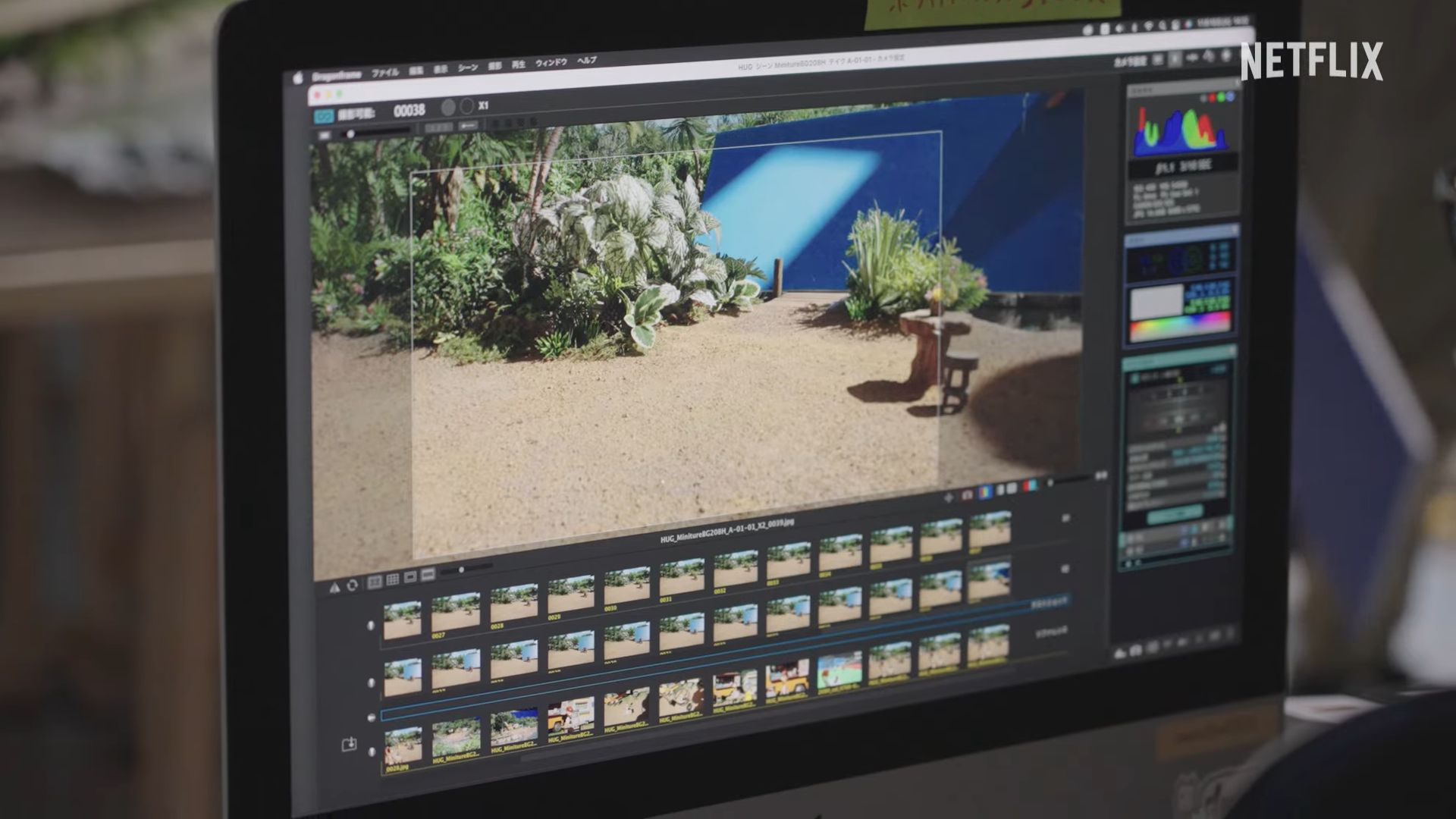Image resolution: width=1456 pixels, height=819 pixels.
Task: Select the grid view mode icon
Action: click(x=393, y=580)
